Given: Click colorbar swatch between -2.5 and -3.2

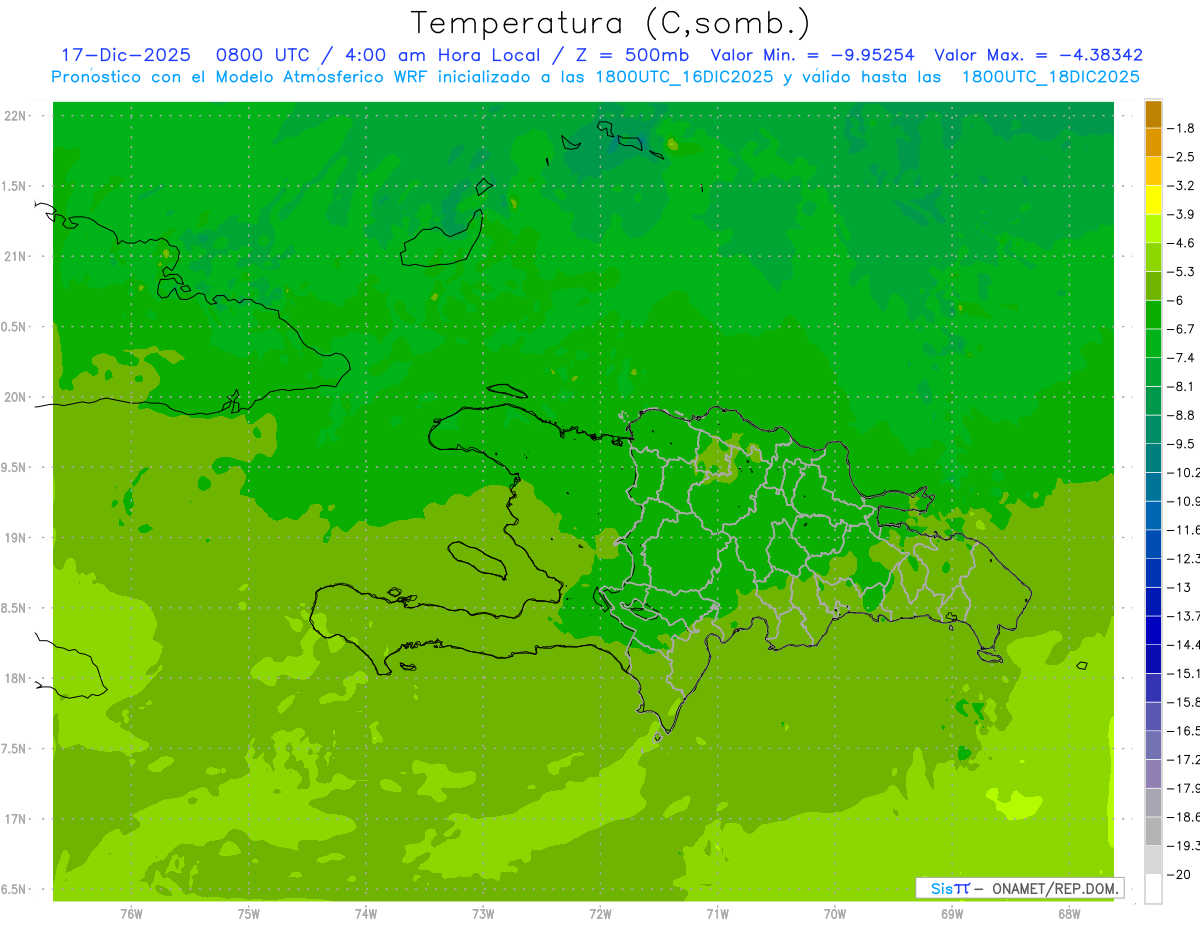Looking at the screenshot, I should 1153,172.
